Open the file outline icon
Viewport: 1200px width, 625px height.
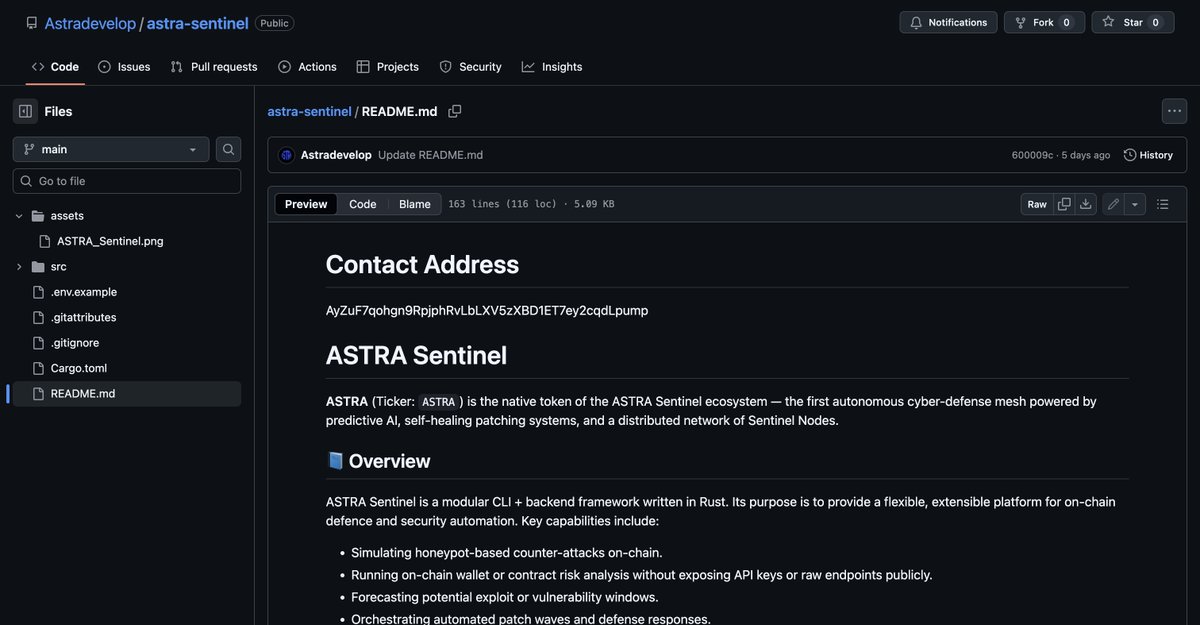click(1161, 202)
